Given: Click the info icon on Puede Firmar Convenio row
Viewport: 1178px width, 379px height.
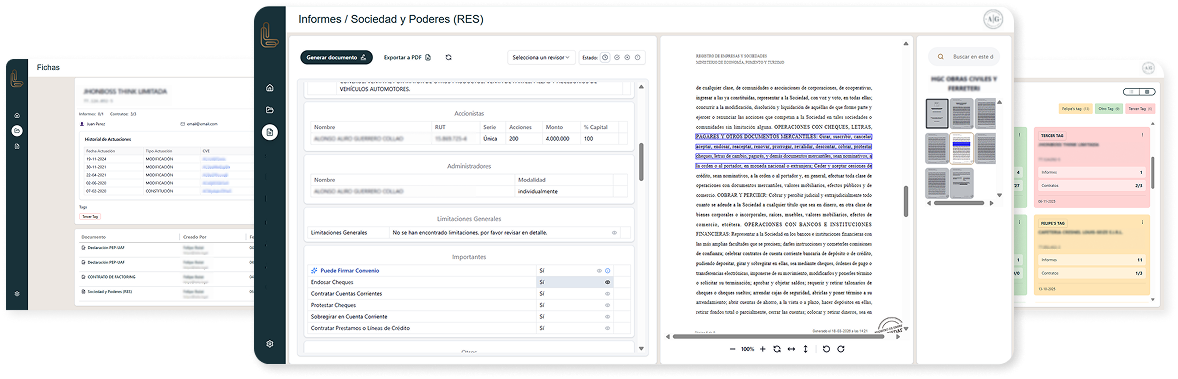Looking at the screenshot, I should tap(608, 271).
